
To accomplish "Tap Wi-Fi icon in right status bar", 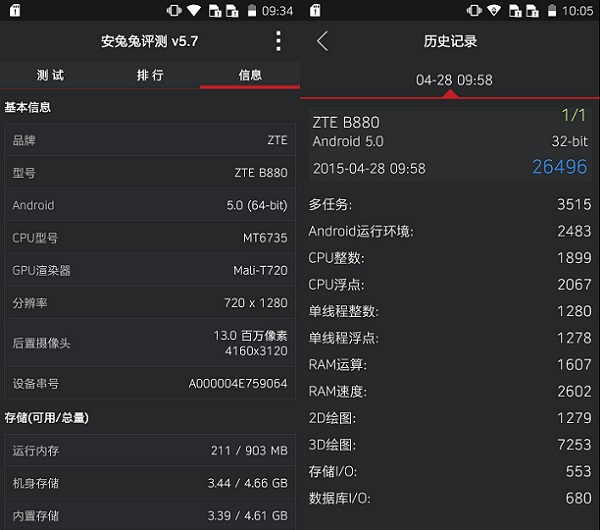I will pyautogui.click(x=494, y=10).
